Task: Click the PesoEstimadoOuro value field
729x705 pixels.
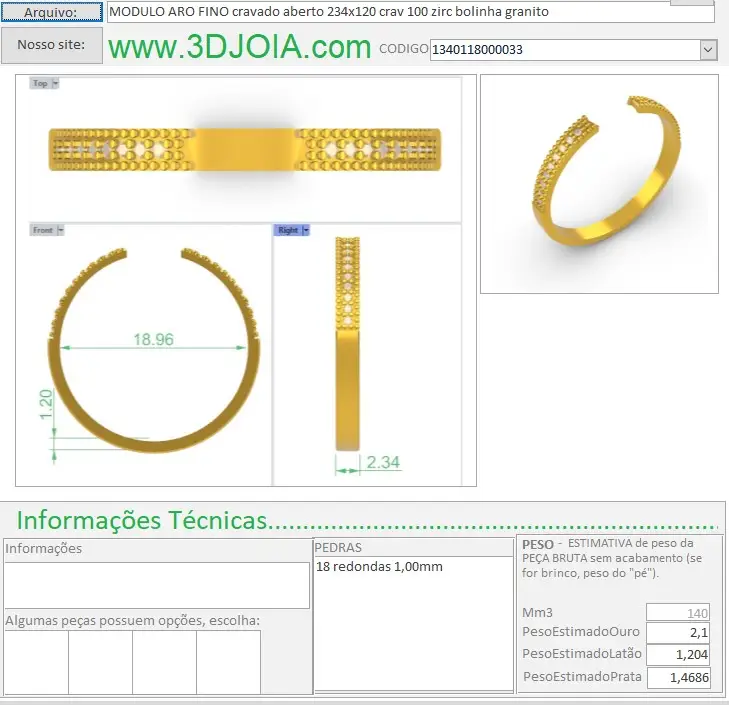Action: pyautogui.click(x=677, y=633)
